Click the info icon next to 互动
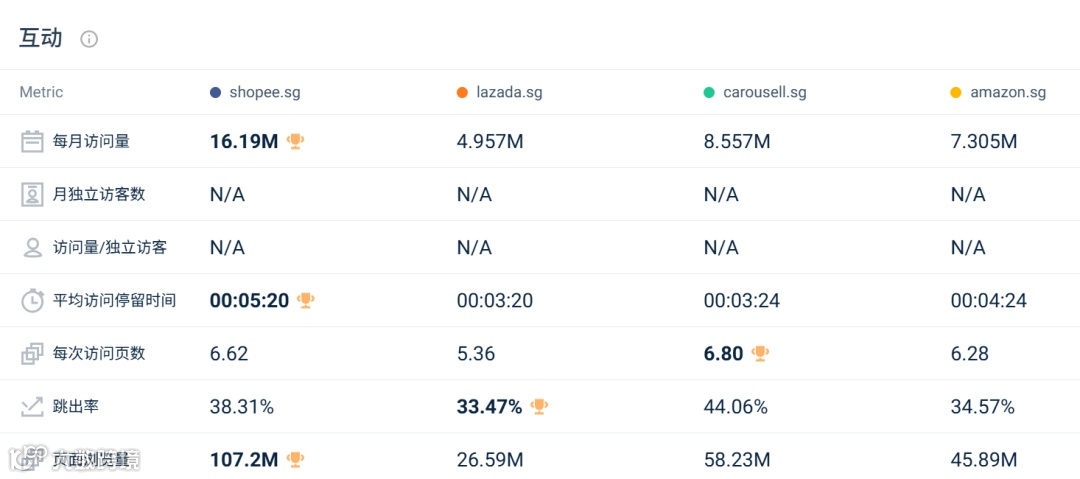Image resolution: width=1080 pixels, height=479 pixels. (x=89, y=39)
